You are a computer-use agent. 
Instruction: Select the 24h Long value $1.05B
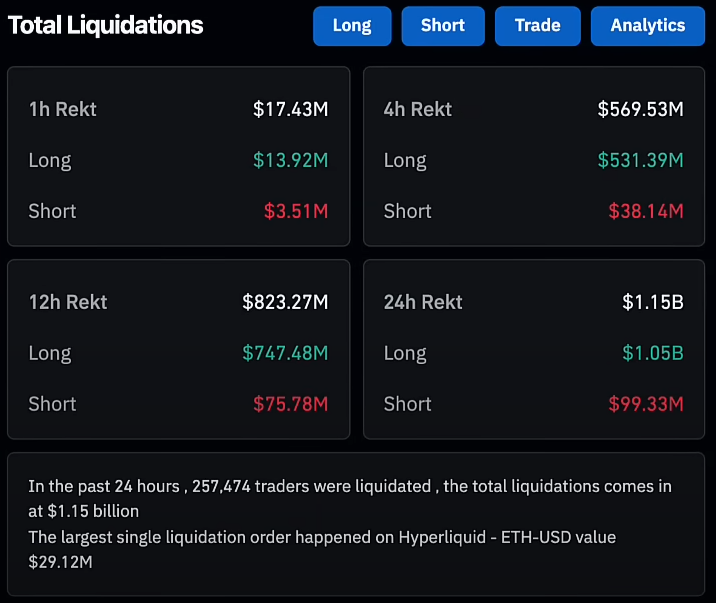(652, 353)
